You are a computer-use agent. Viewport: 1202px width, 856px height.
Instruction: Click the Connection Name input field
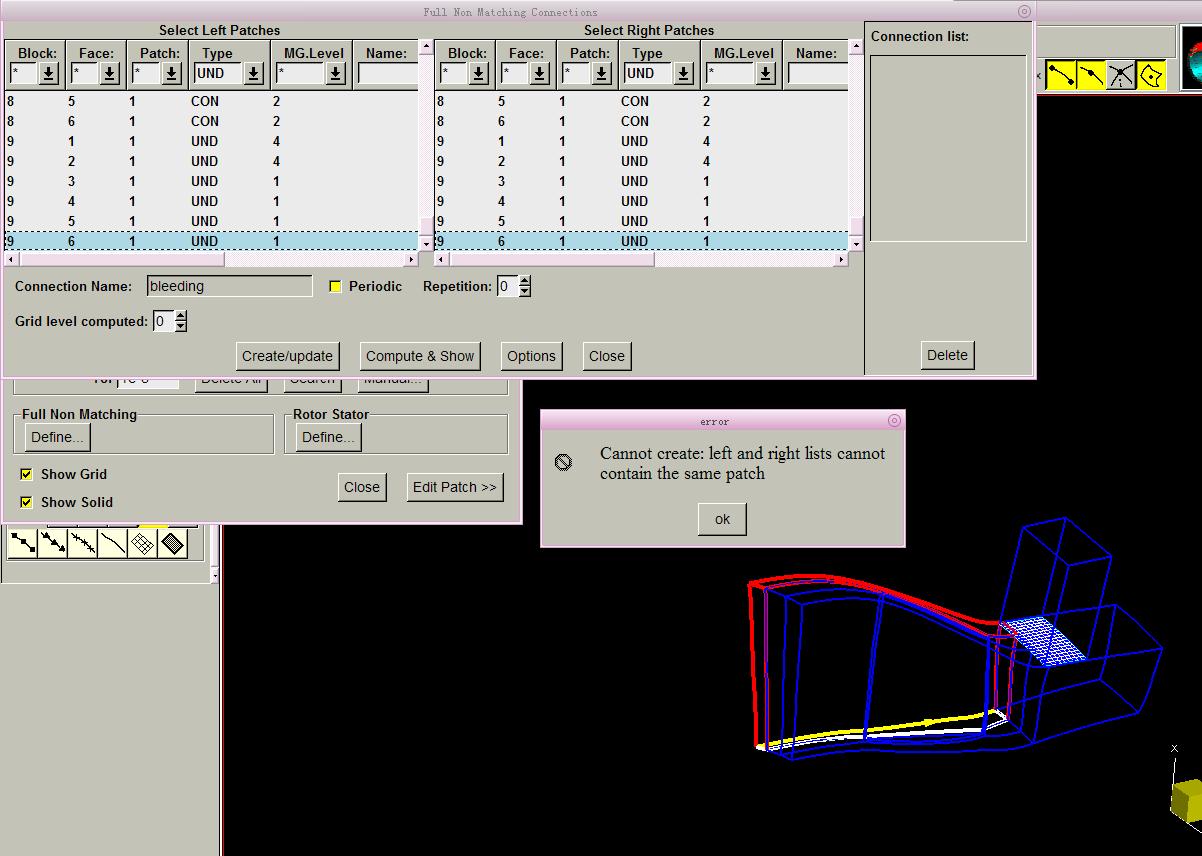[229, 286]
